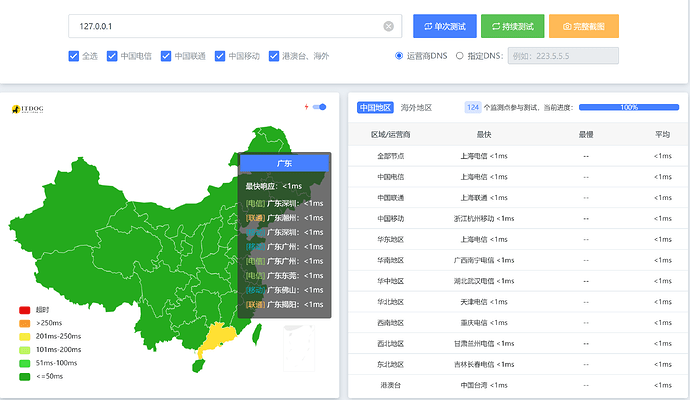Select the 中国移动 row in table
This screenshot has width=690, height=400.
(518, 219)
